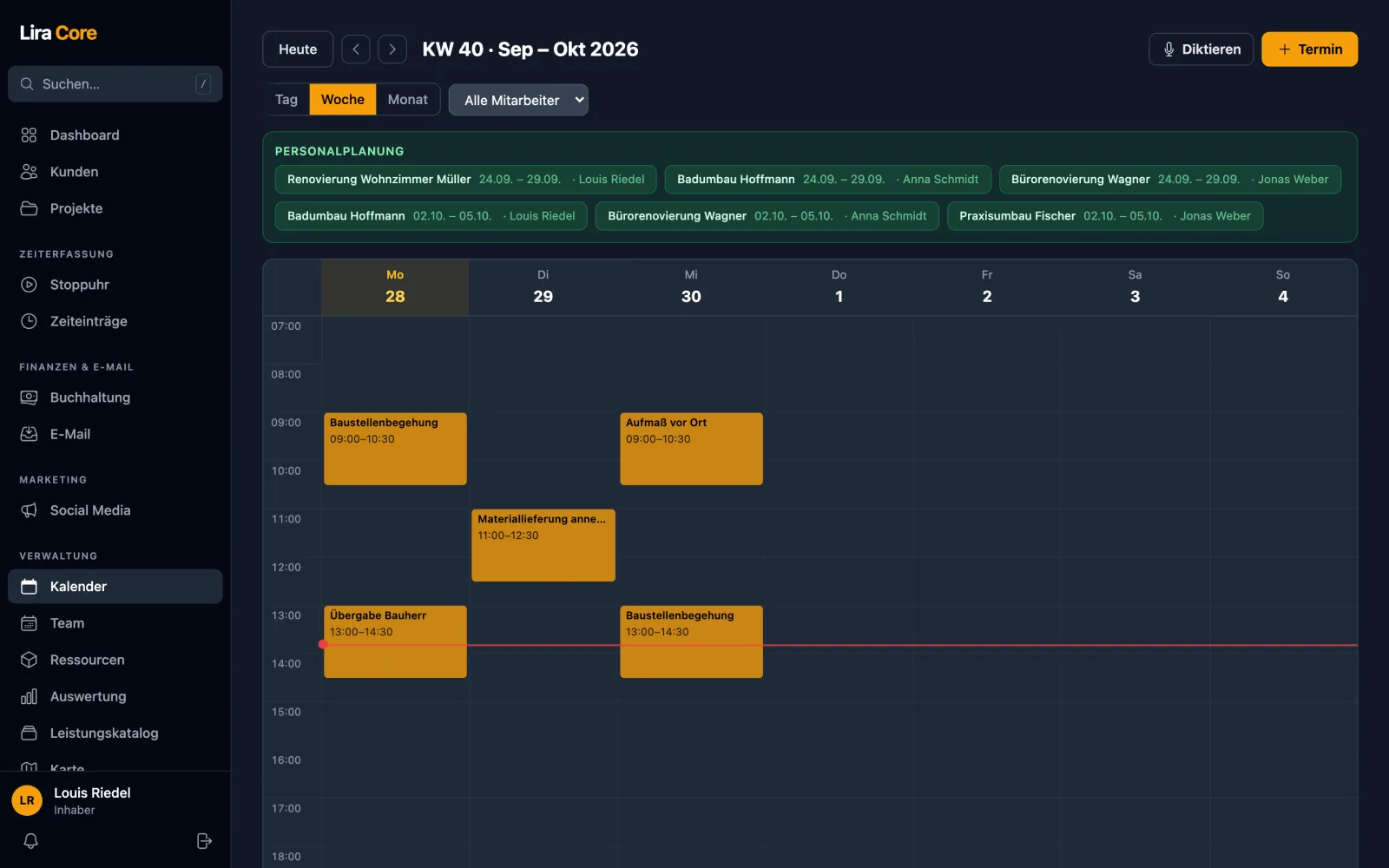1389x868 pixels.
Task: Select the Do 1 day header
Action: [x=839, y=287]
